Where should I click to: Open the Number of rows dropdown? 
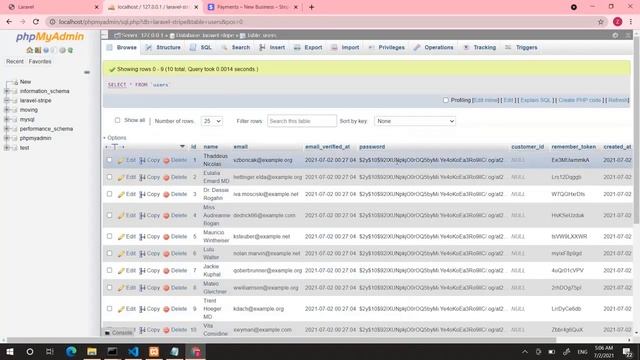click(x=212, y=121)
